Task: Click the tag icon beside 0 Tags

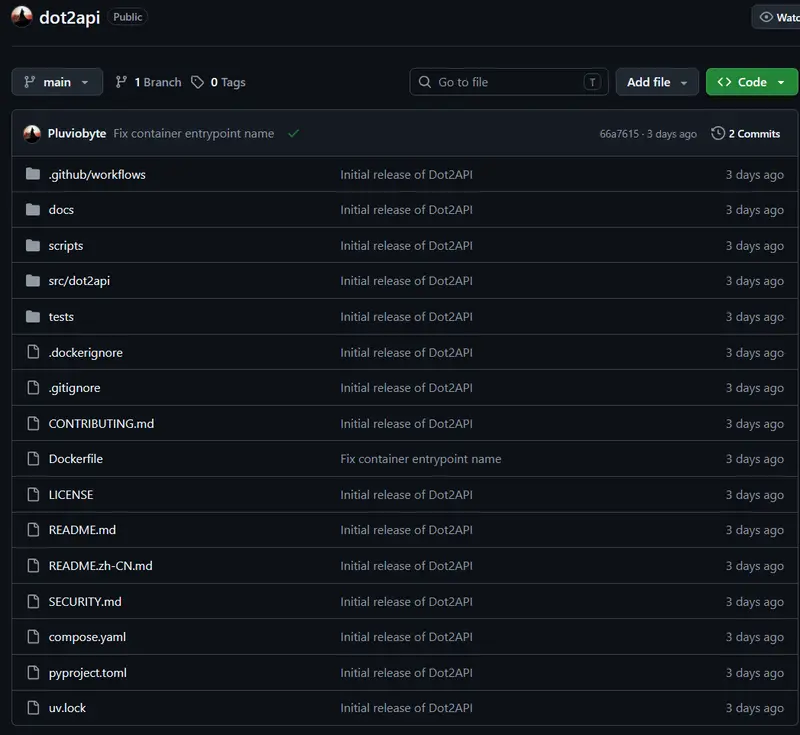Action: (x=197, y=82)
